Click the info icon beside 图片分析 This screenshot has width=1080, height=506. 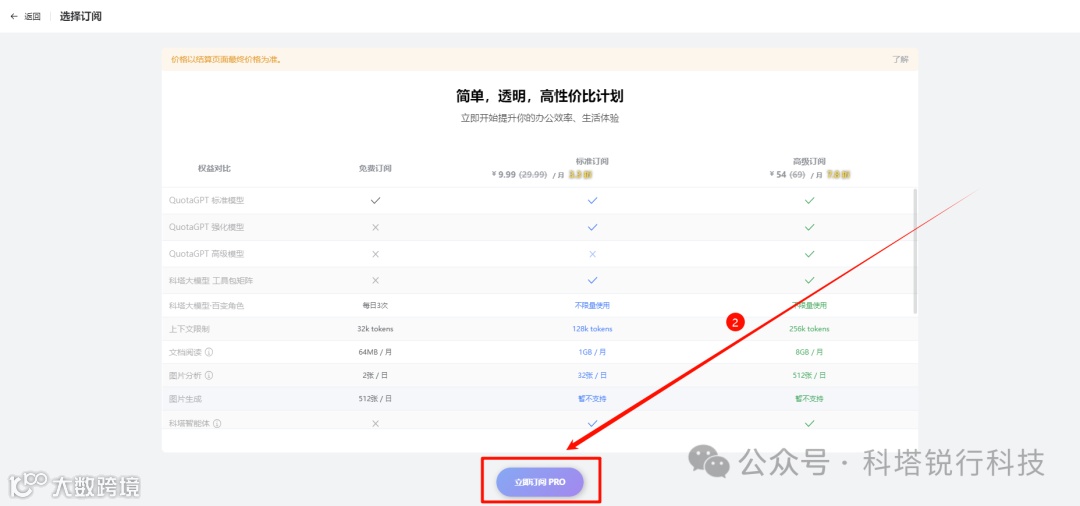click(209, 375)
